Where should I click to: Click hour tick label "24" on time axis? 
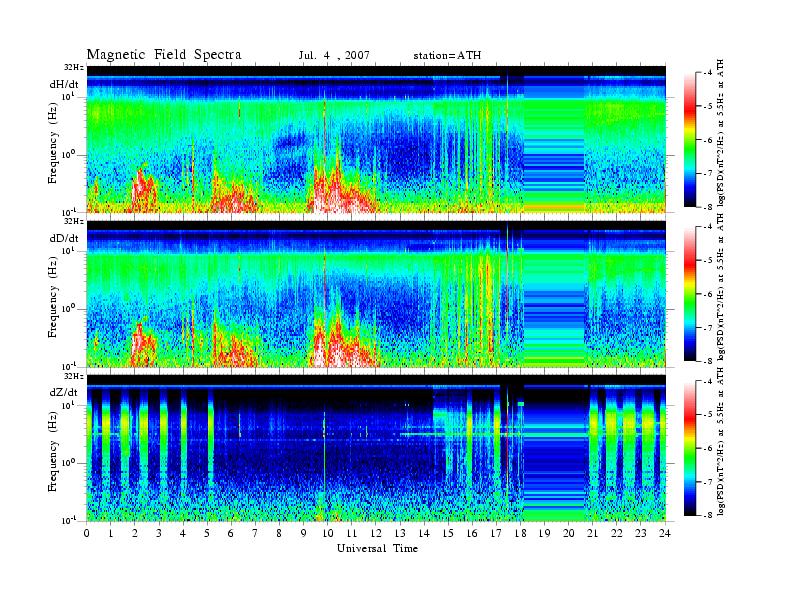[x=665, y=533]
